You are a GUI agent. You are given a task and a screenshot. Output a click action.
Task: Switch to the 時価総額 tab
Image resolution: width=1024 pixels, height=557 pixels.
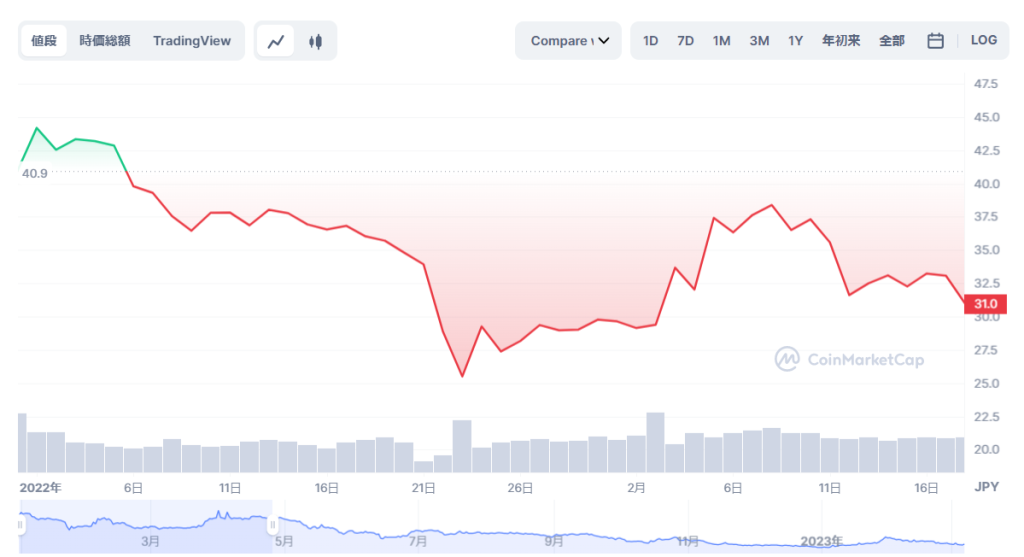(105, 41)
